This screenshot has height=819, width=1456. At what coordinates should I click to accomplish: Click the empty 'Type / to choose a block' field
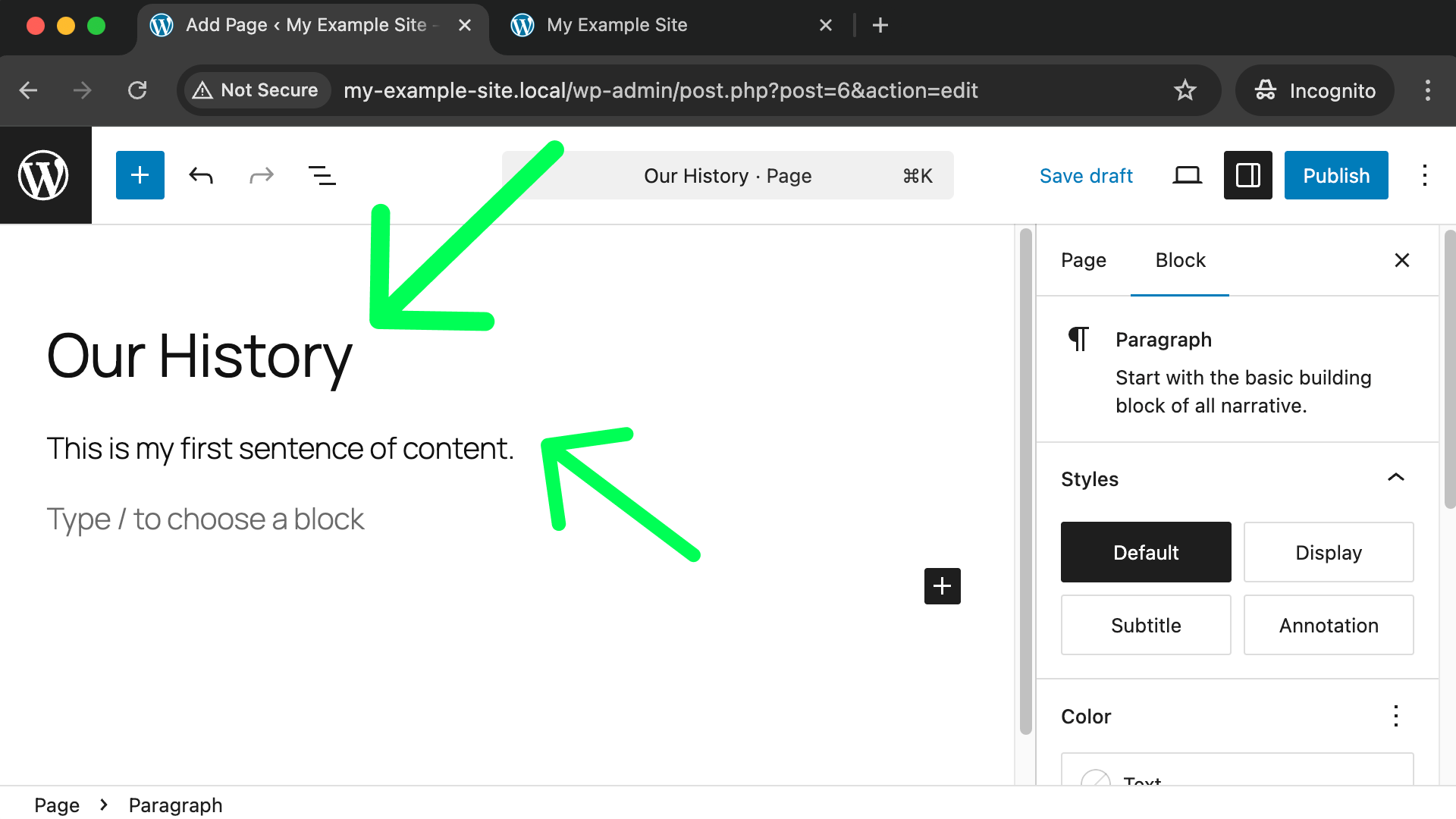click(x=206, y=519)
